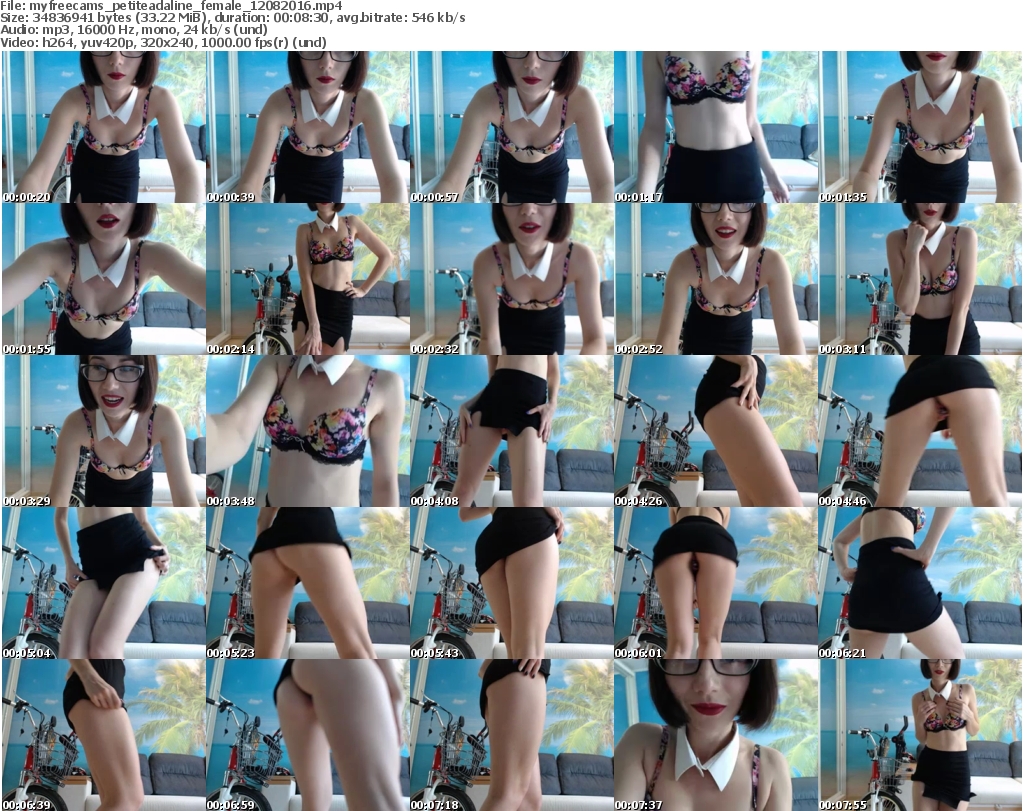Open the frame labeled 00:03:48

click(x=308, y=431)
